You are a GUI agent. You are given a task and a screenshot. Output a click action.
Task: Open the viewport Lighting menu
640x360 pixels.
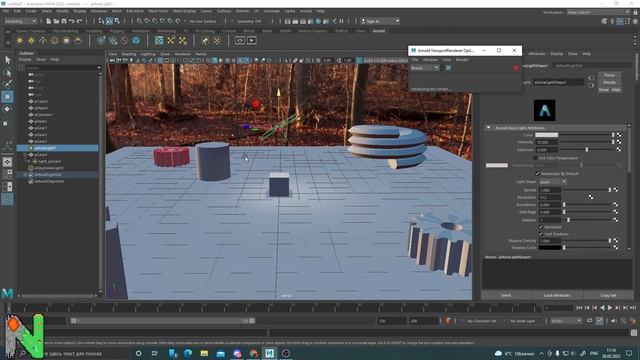point(148,54)
